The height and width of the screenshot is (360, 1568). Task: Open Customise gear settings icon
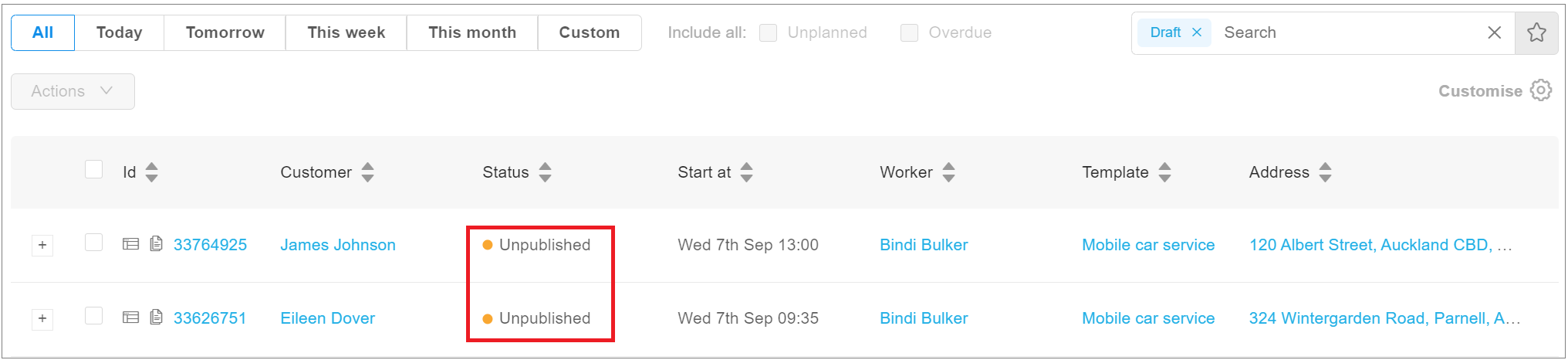pos(1541,90)
